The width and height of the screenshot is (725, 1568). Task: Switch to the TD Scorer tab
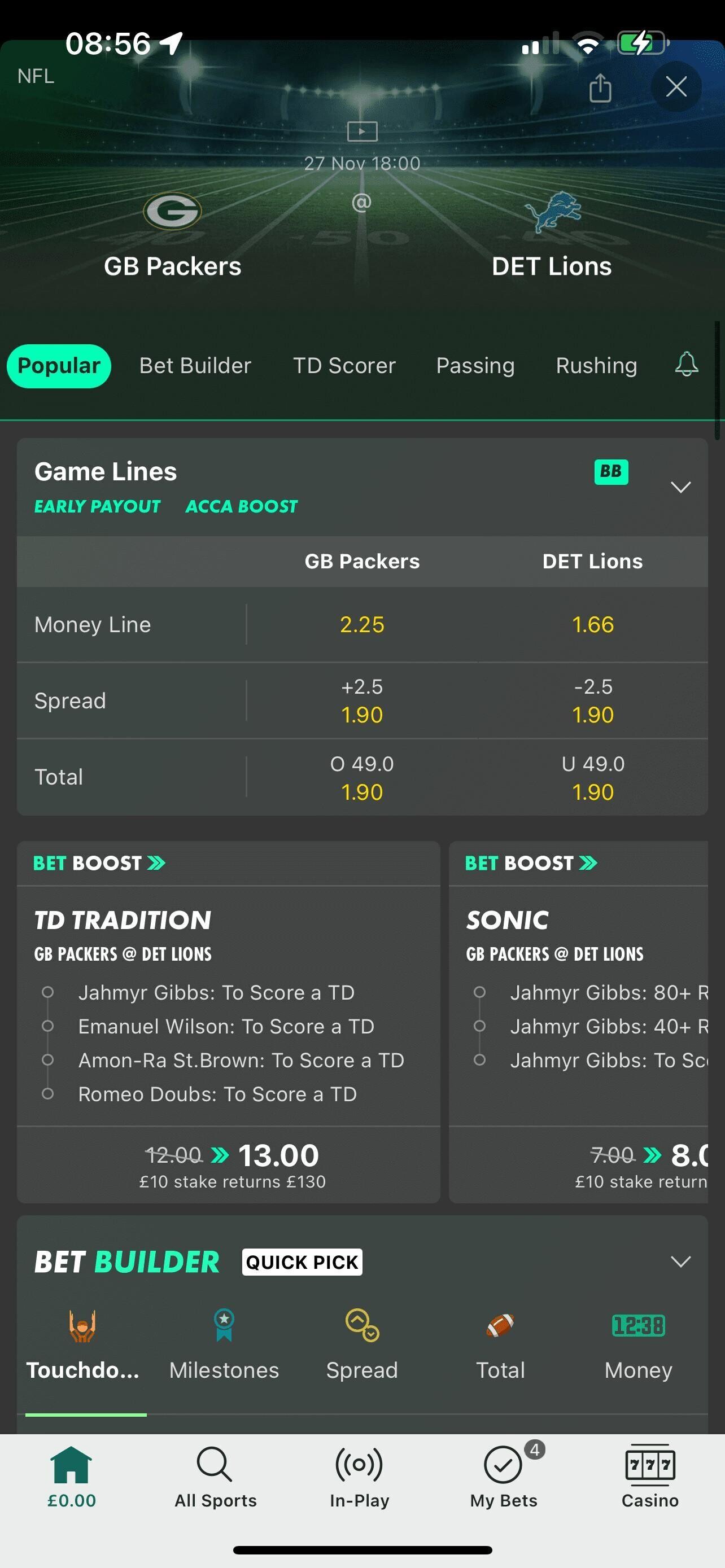pyautogui.click(x=344, y=366)
